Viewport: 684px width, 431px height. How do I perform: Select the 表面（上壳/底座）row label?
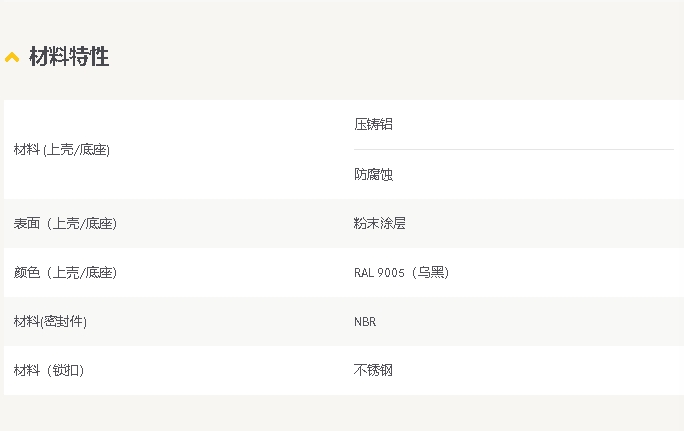point(65,223)
